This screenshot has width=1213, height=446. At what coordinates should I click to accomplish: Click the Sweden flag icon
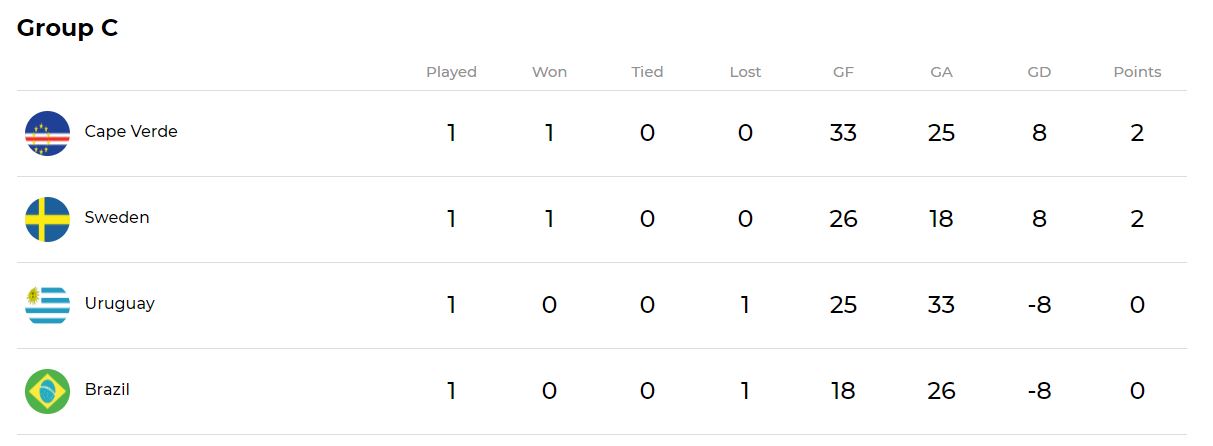[47, 219]
